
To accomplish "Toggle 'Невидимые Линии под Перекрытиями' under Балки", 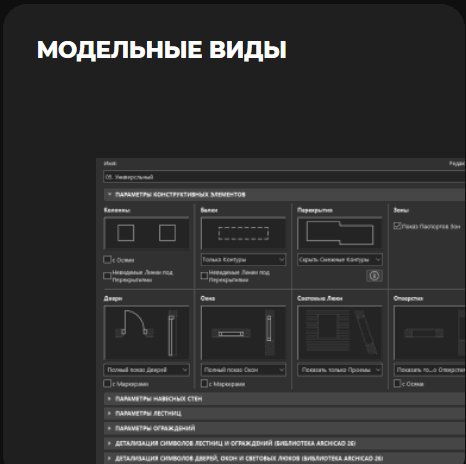I will tap(204, 276).
